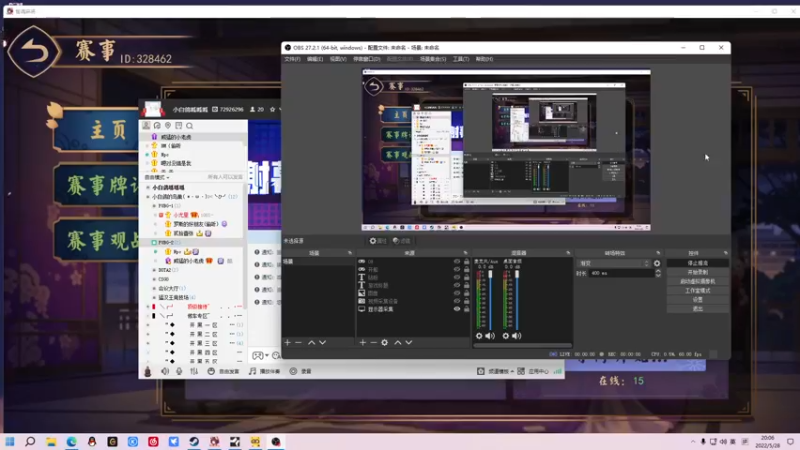Open the 视图(V) menu in OBS

(338, 59)
